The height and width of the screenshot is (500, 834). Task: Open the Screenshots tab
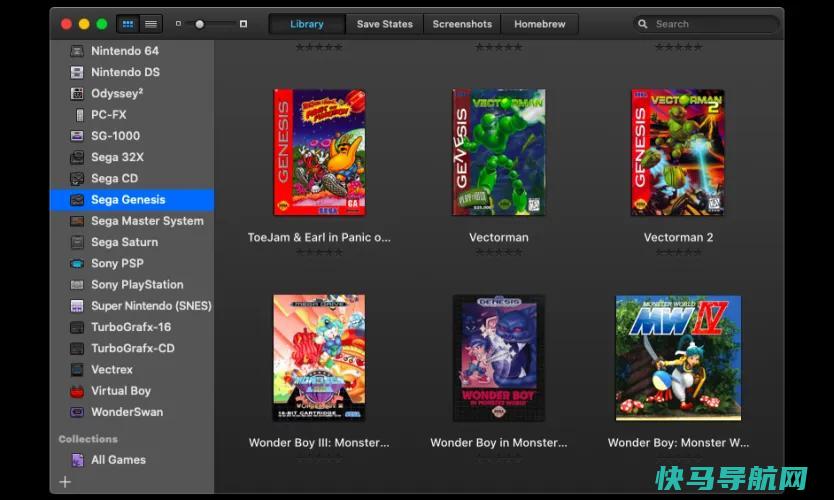(x=462, y=24)
